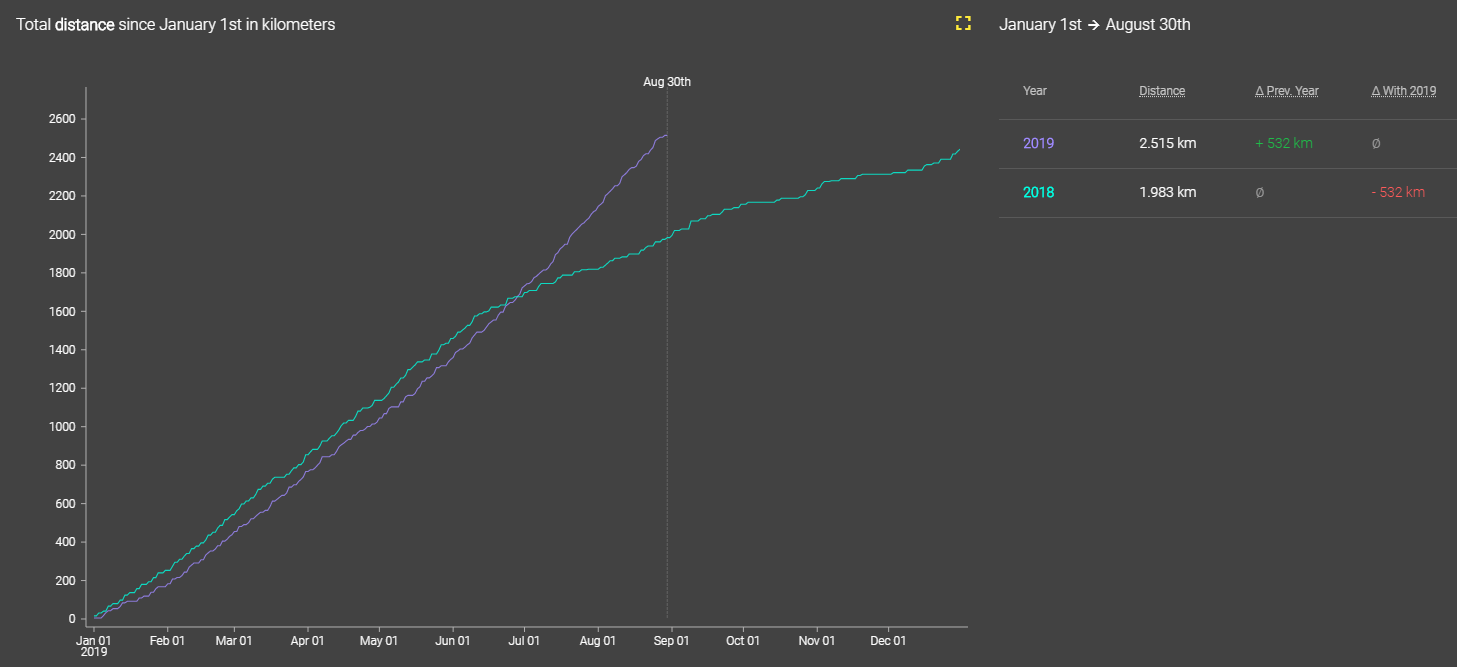
Task: Click the Aug 30th marker label
Action: pyautogui.click(x=666, y=82)
